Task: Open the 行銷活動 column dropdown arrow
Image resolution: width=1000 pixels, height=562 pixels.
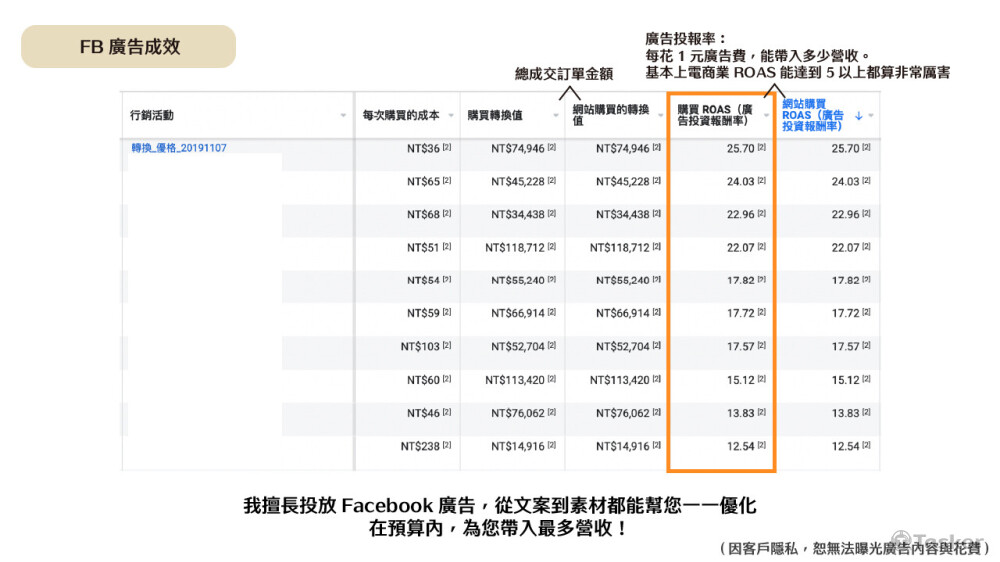Action: tap(343, 115)
